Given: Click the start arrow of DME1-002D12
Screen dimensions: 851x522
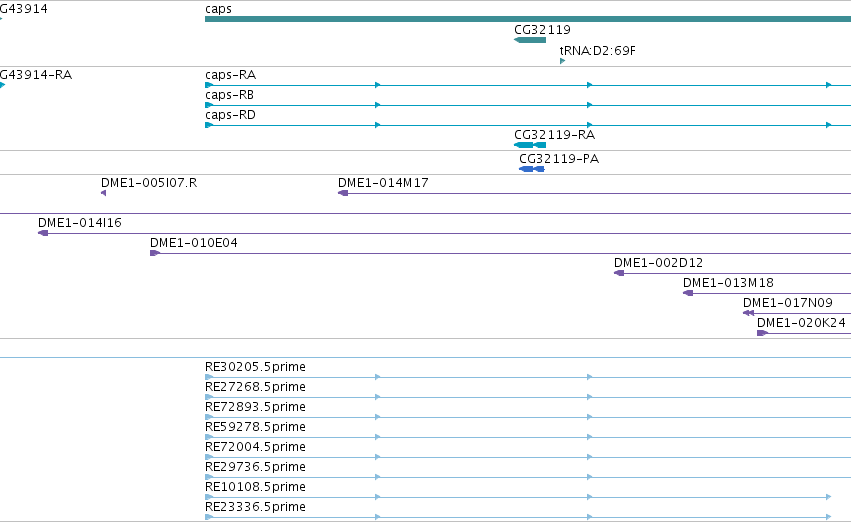Looking at the screenshot, I should coord(619,273).
